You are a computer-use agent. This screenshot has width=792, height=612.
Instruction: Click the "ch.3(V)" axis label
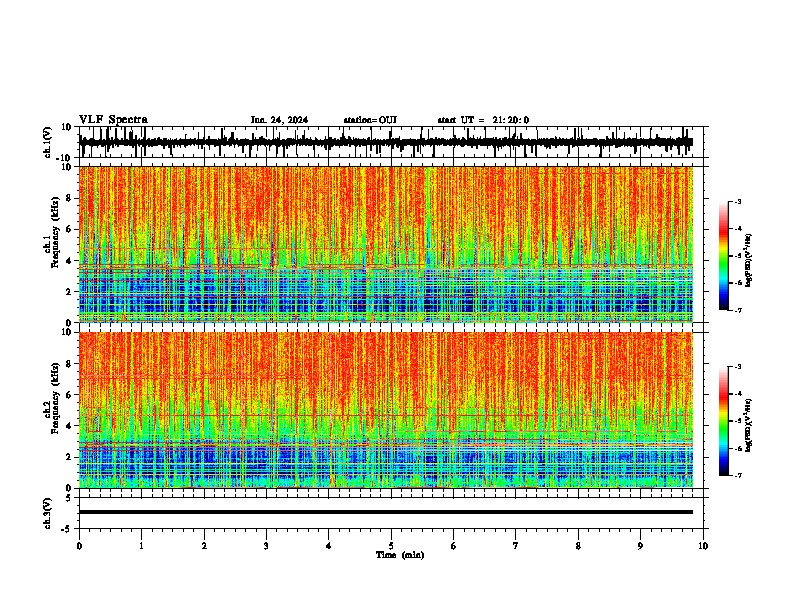(48, 513)
